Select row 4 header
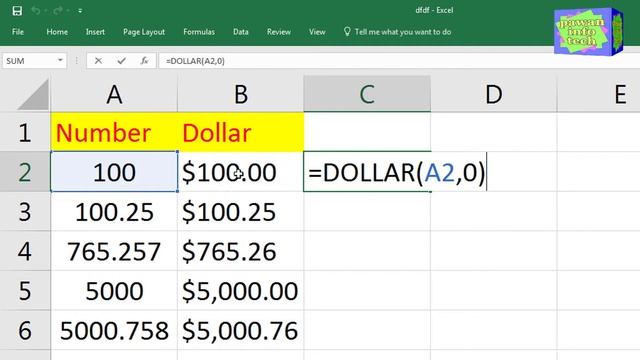640x360 pixels. pos(25,251)
